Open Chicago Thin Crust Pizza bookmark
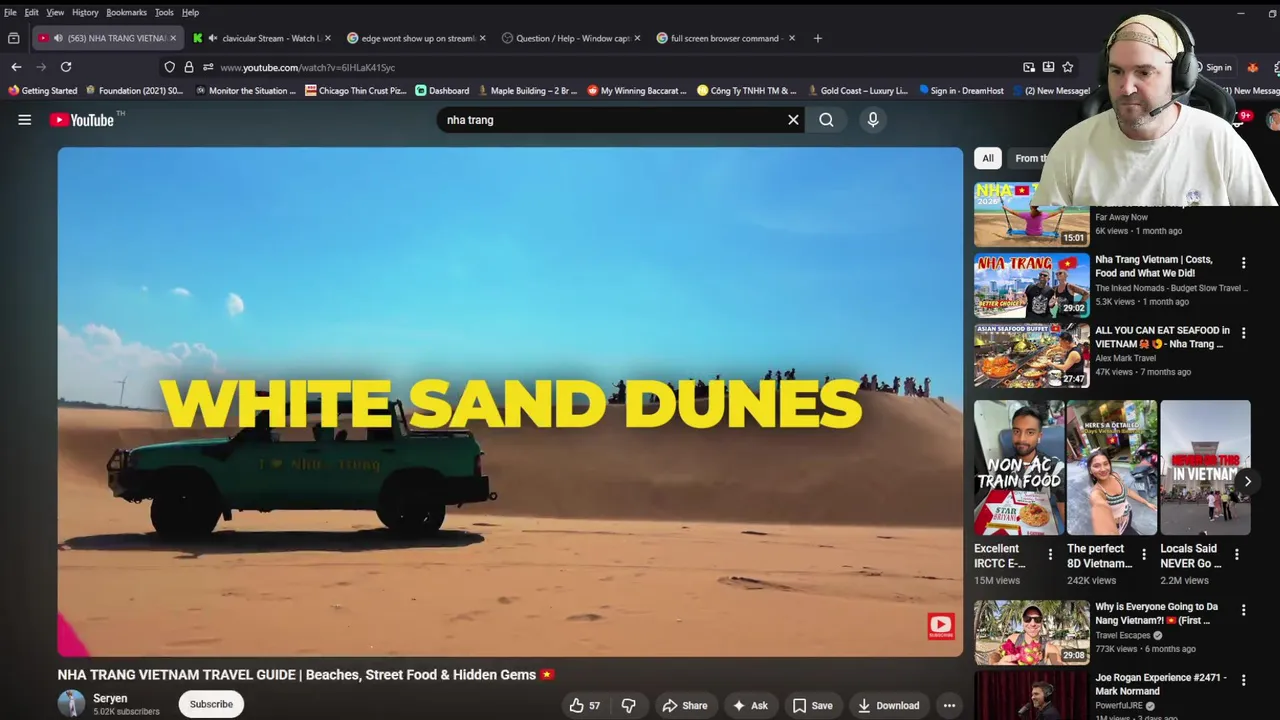The image size is (1280, 720). pyautogui.click(x=355, y=91)
